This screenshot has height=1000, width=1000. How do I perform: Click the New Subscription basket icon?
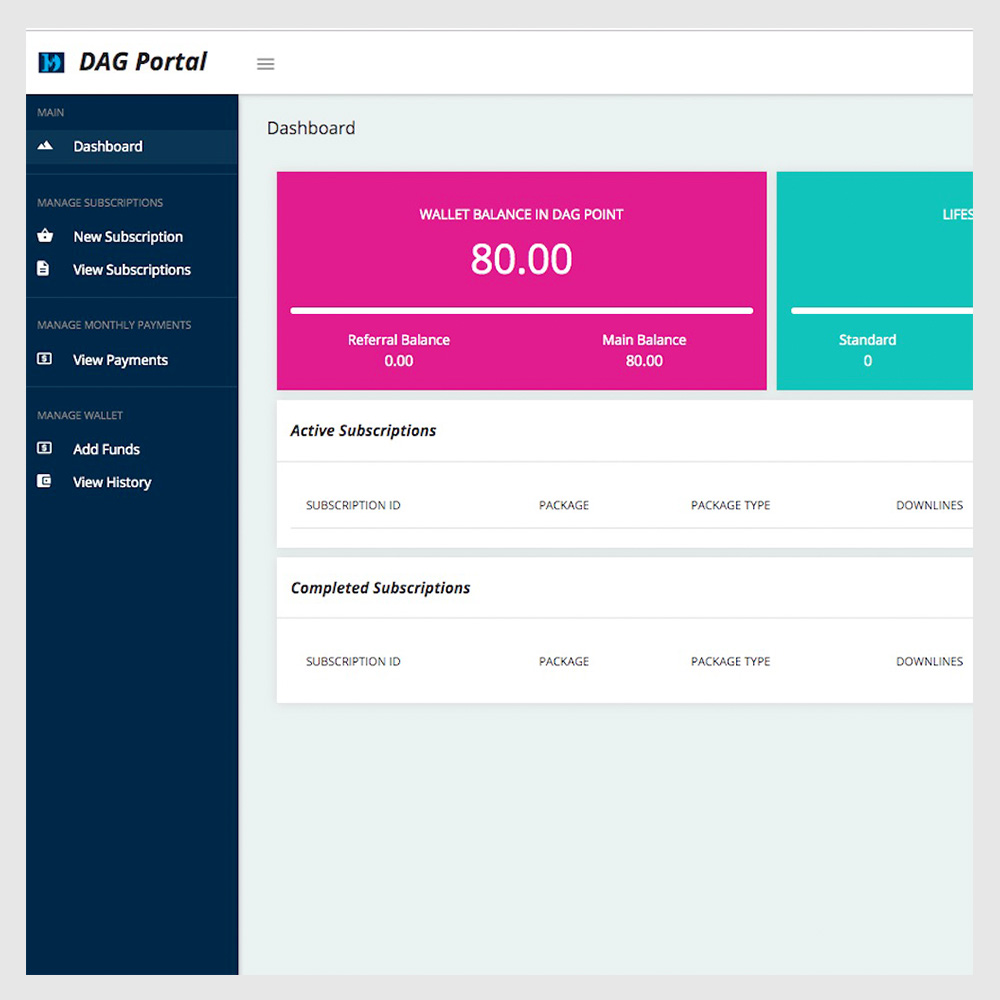tap(45, 237)
